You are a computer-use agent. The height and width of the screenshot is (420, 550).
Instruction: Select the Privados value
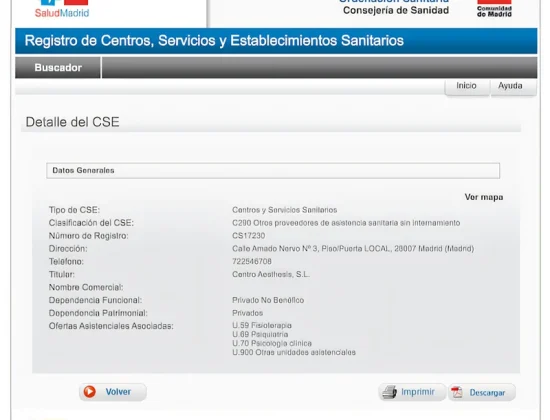[248, 313]
